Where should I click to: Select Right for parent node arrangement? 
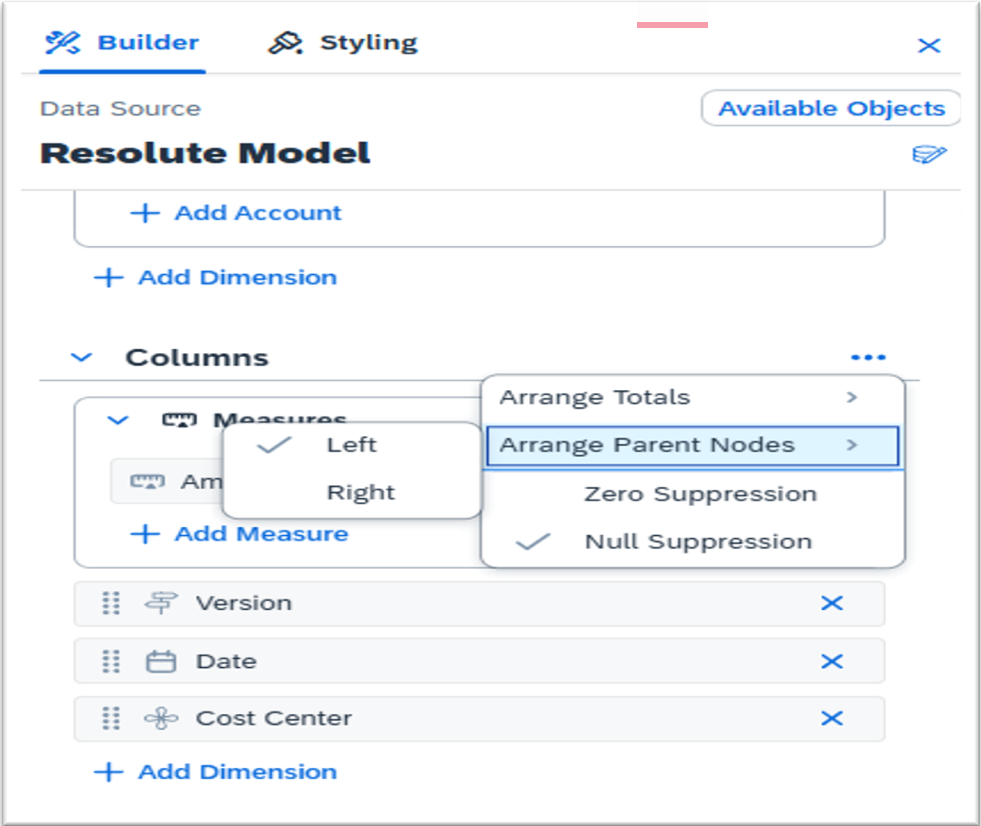coord(360,492)
